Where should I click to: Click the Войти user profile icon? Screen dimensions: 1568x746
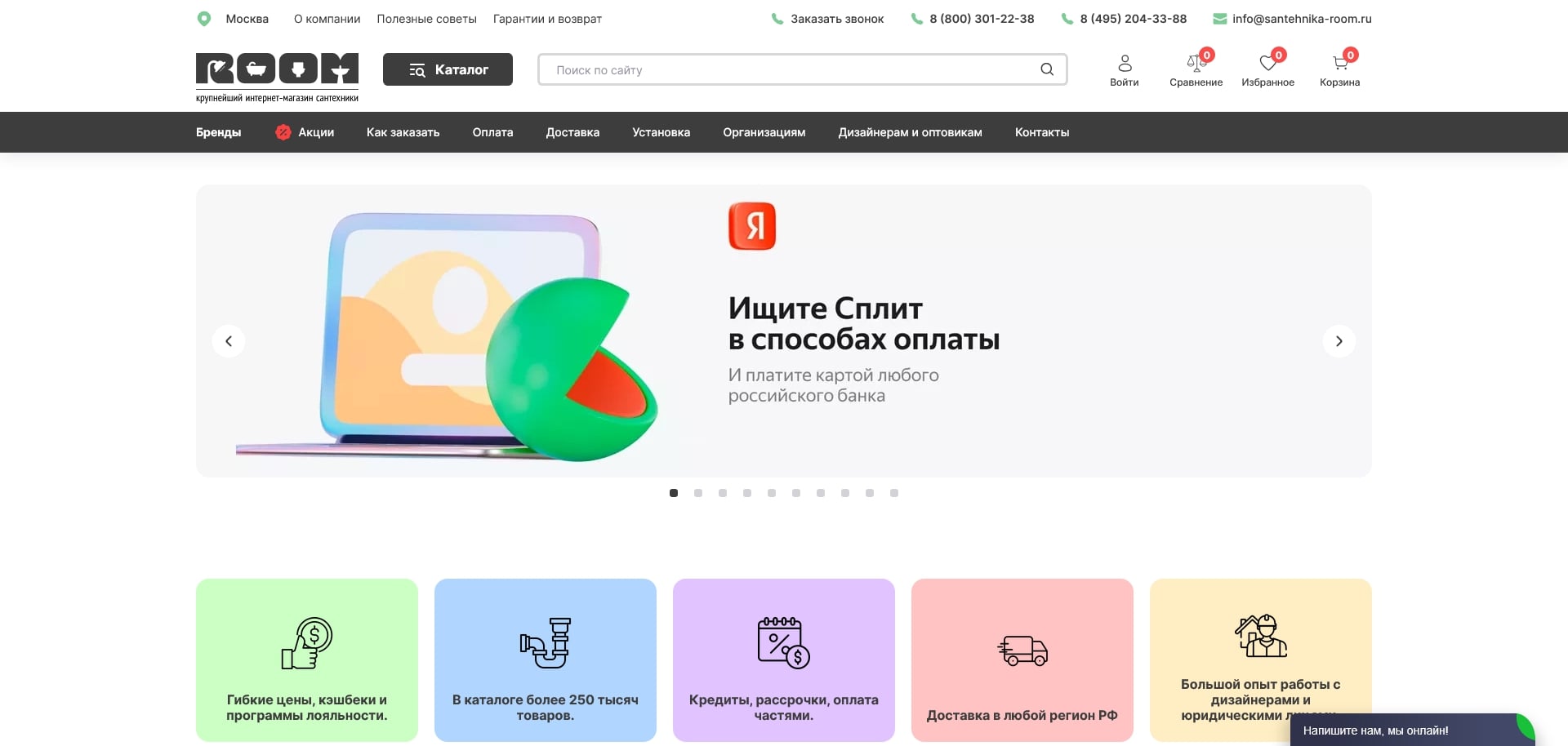pyautogui.click(x=1124, y=63)
